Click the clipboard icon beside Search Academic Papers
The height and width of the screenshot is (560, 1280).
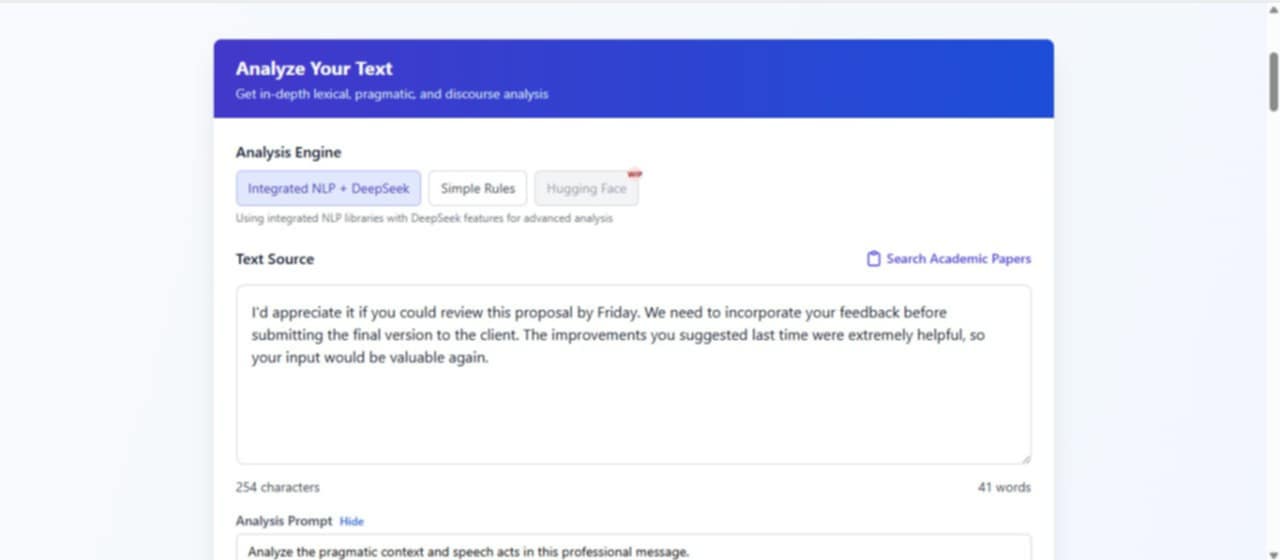873,259
